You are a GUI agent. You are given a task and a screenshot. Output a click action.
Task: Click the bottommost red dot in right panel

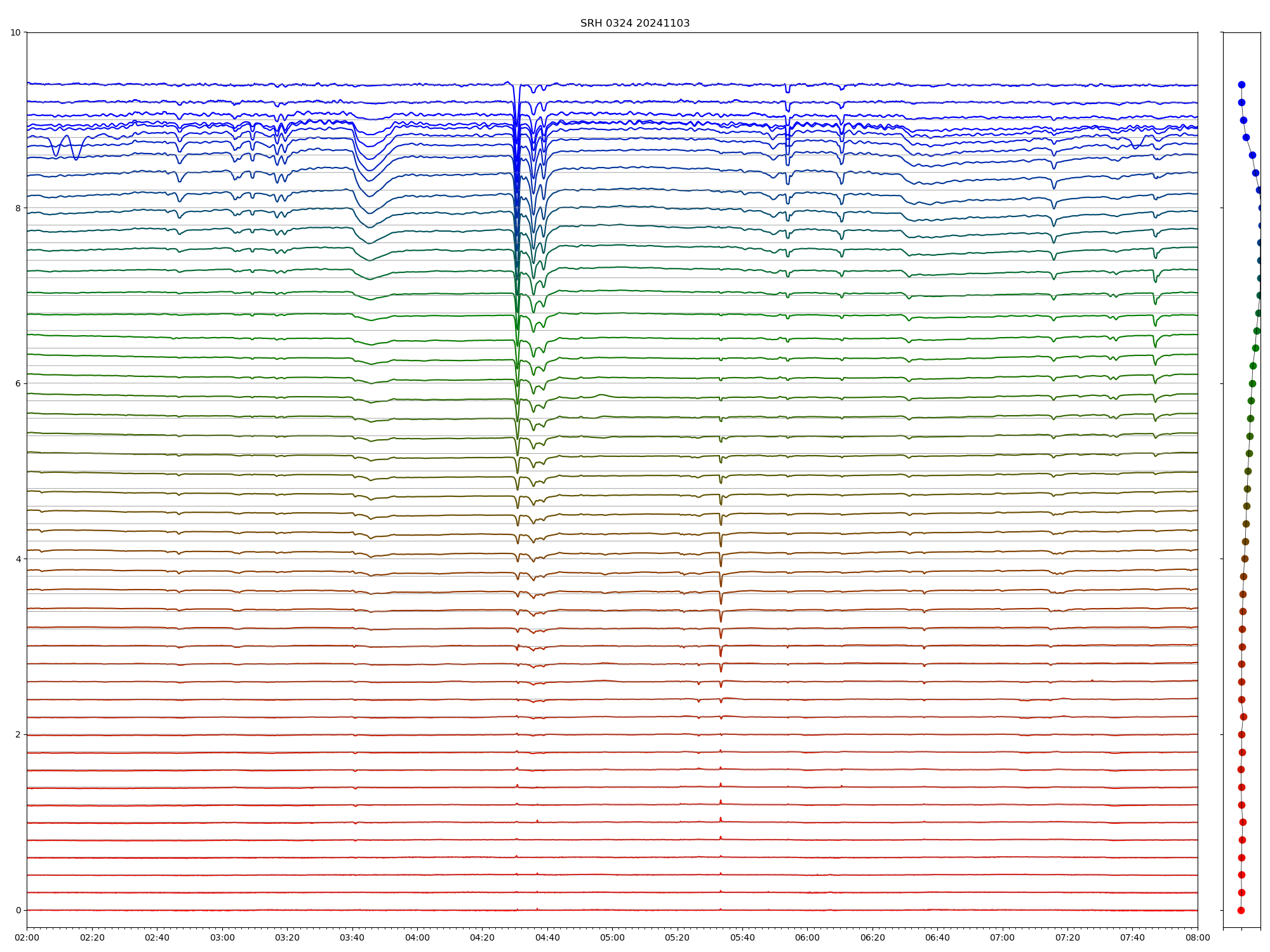pyautogui.click(x=1241, y=910)
